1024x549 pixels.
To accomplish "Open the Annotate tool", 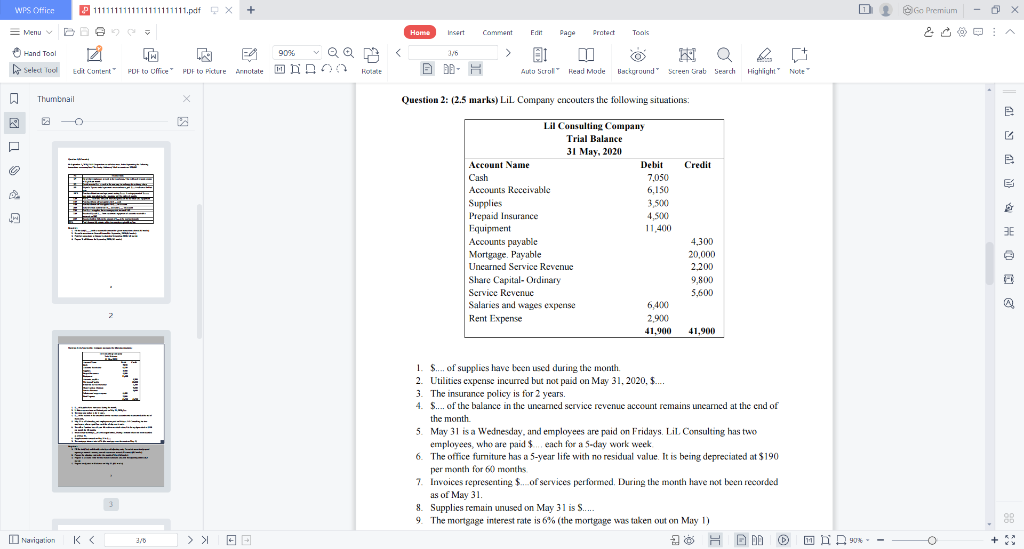I will 249,61.
